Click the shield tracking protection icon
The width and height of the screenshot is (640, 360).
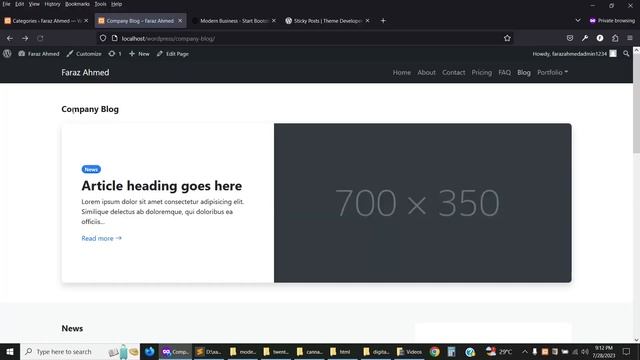point(103,38)
